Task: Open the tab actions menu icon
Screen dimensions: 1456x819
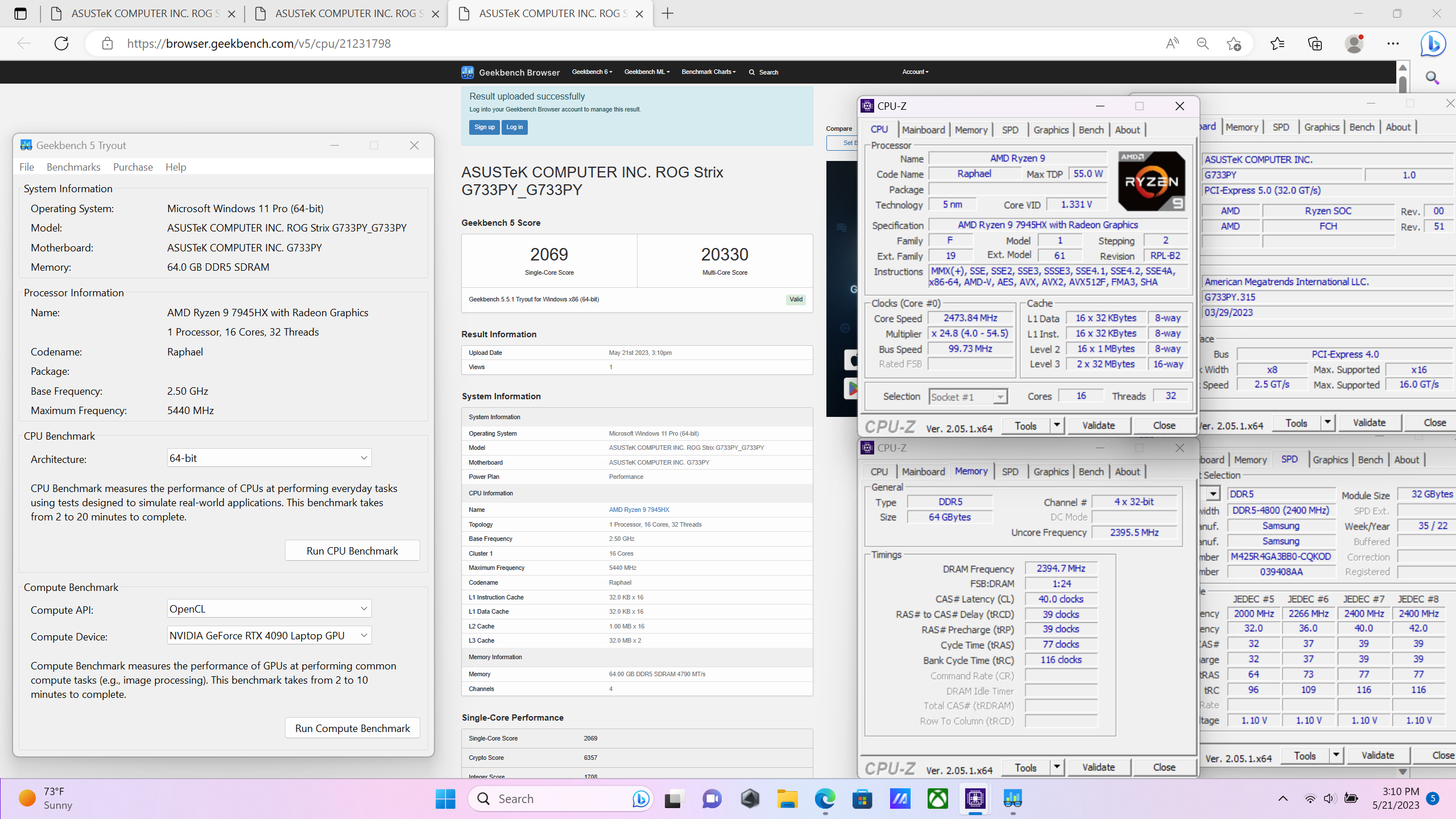Action: click(20, 14)
